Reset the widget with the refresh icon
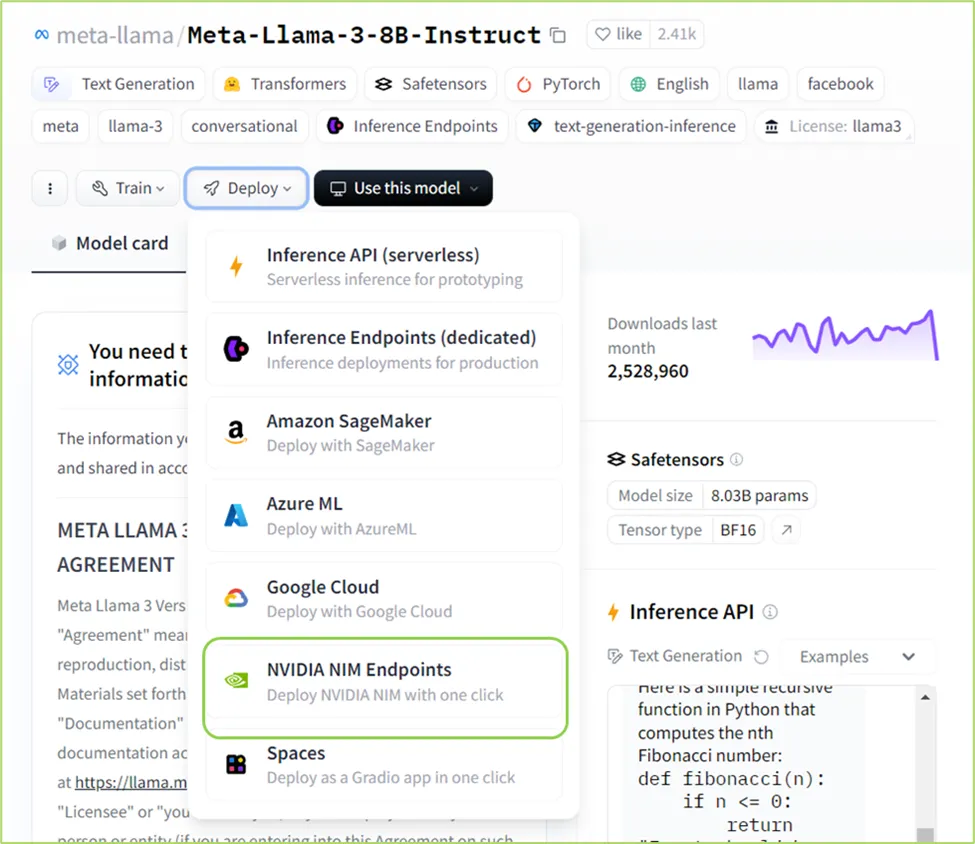The image size is (975, 844). [761, 657]
